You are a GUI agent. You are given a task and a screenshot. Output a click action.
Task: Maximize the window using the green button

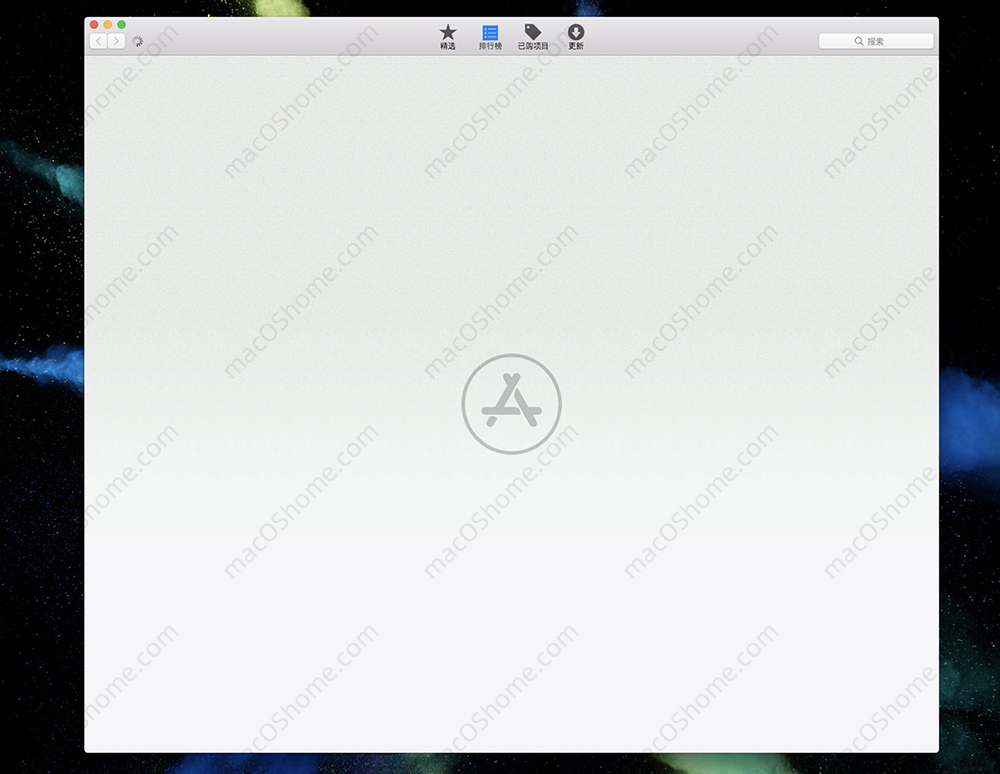122,24
